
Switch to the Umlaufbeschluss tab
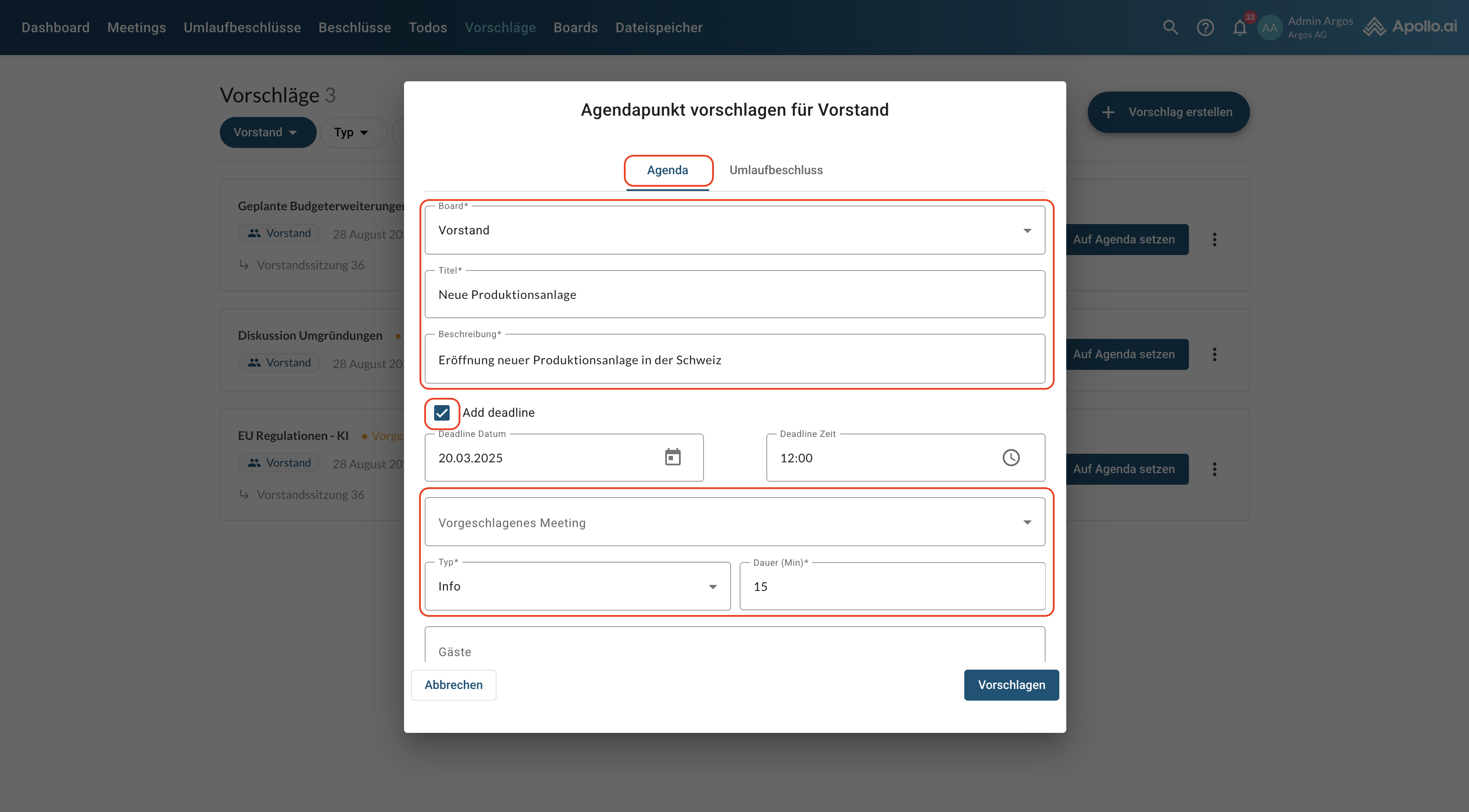775,170
